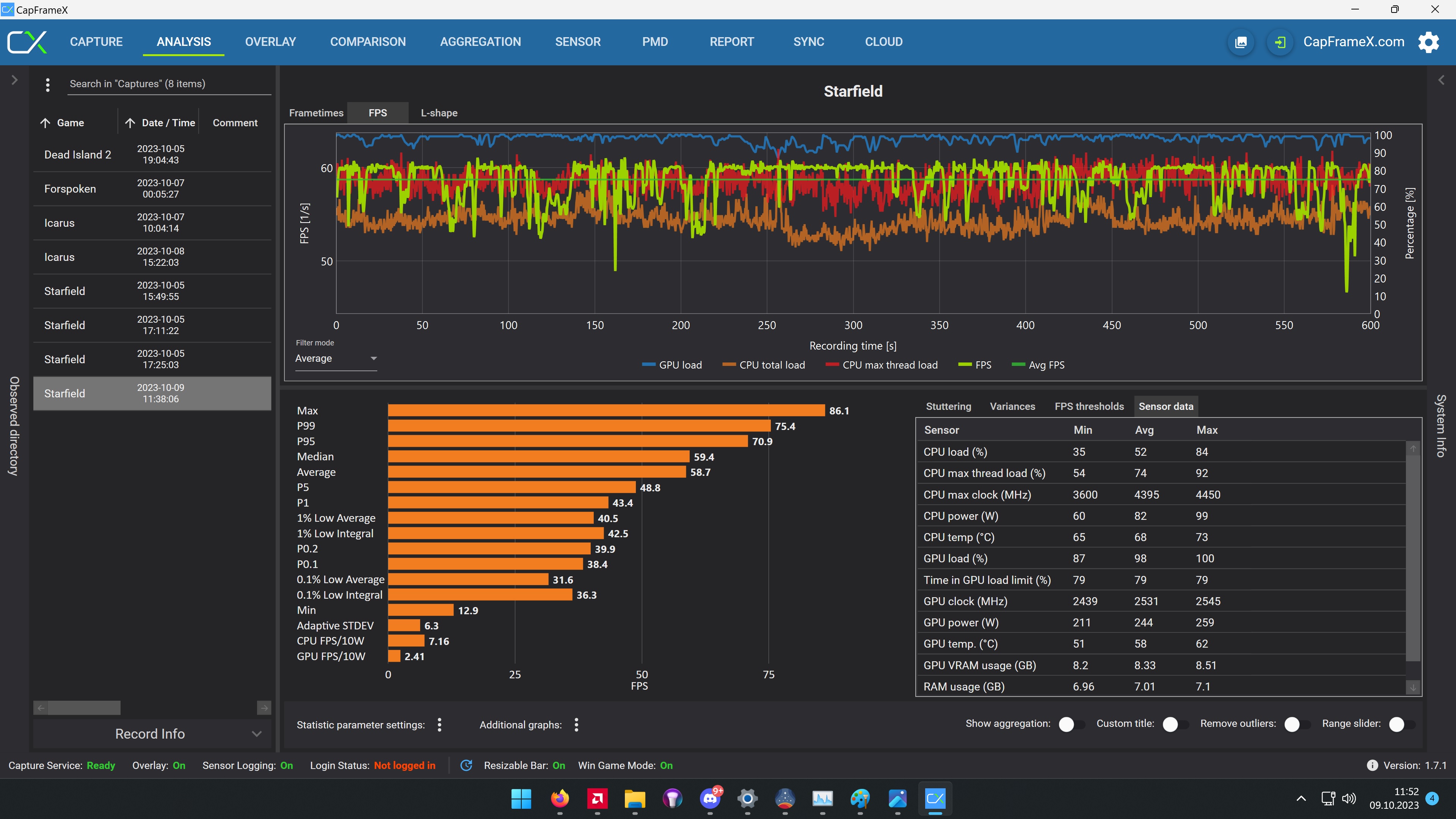The image size is (1456, 819).
Task: Open the Filter mode Average dropdown
Action: coord(336,358)
